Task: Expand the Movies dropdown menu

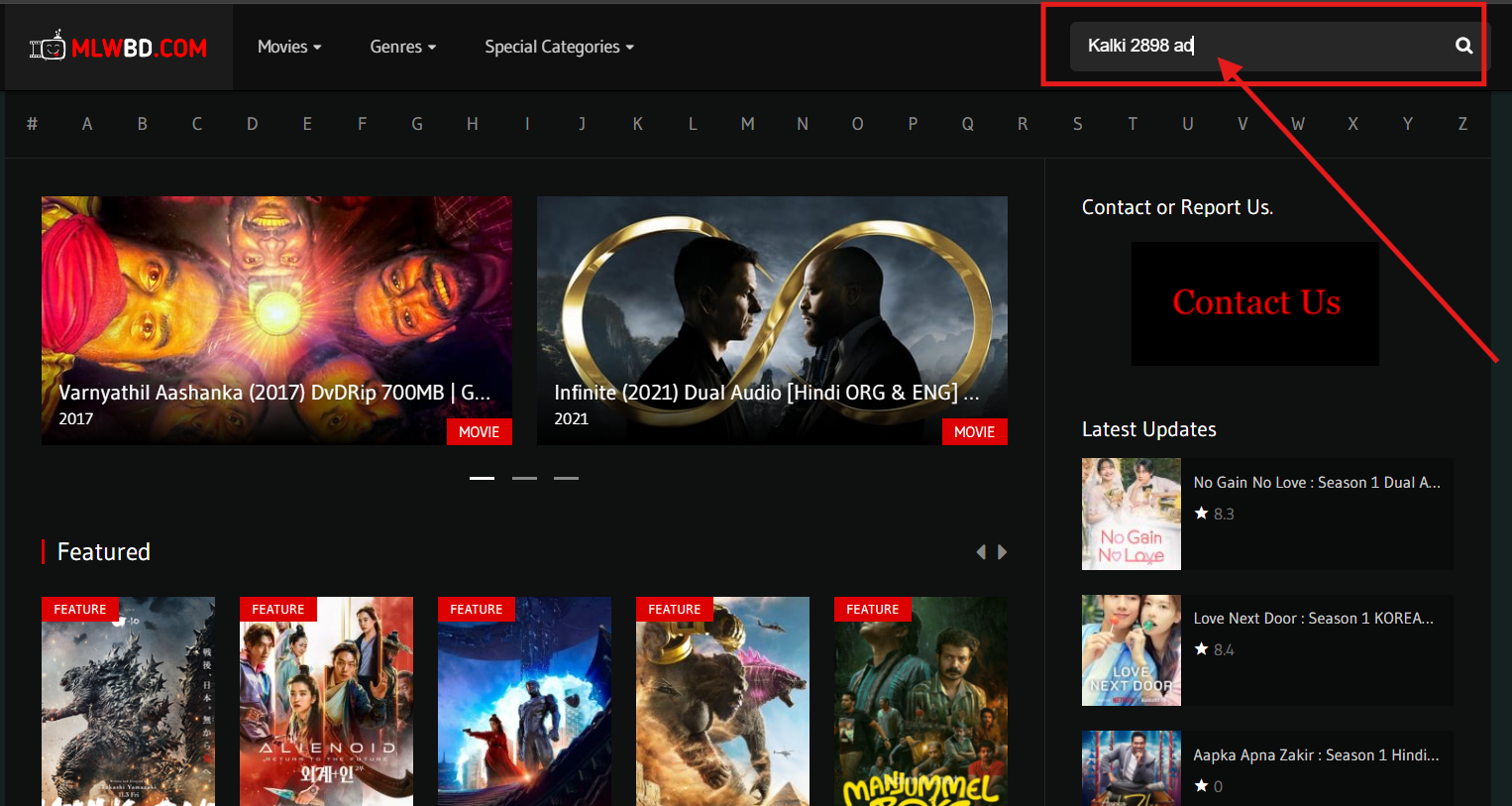Action: coord(289,47)
